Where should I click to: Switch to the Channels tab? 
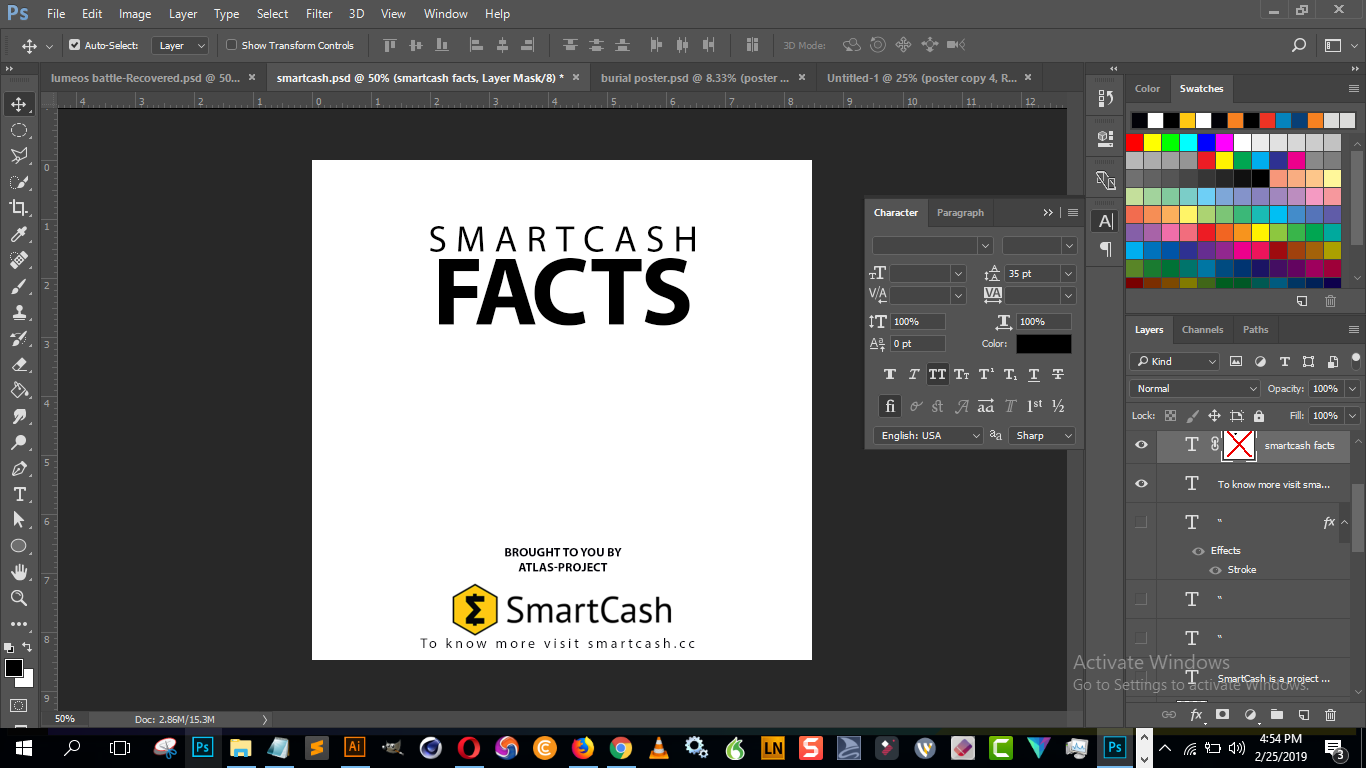point(1202,329)
